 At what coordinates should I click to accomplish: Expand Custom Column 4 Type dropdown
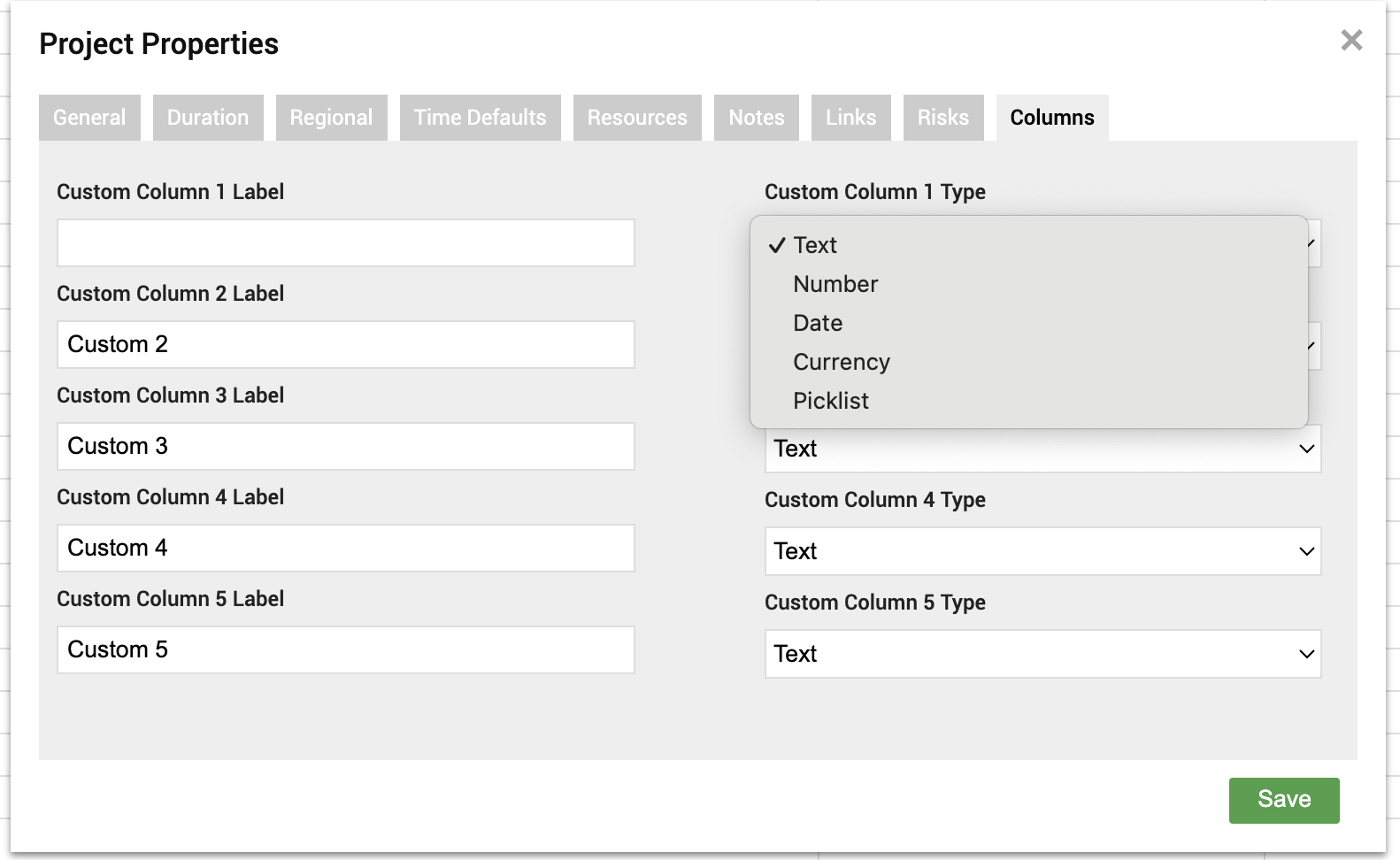coord(1042,551)
